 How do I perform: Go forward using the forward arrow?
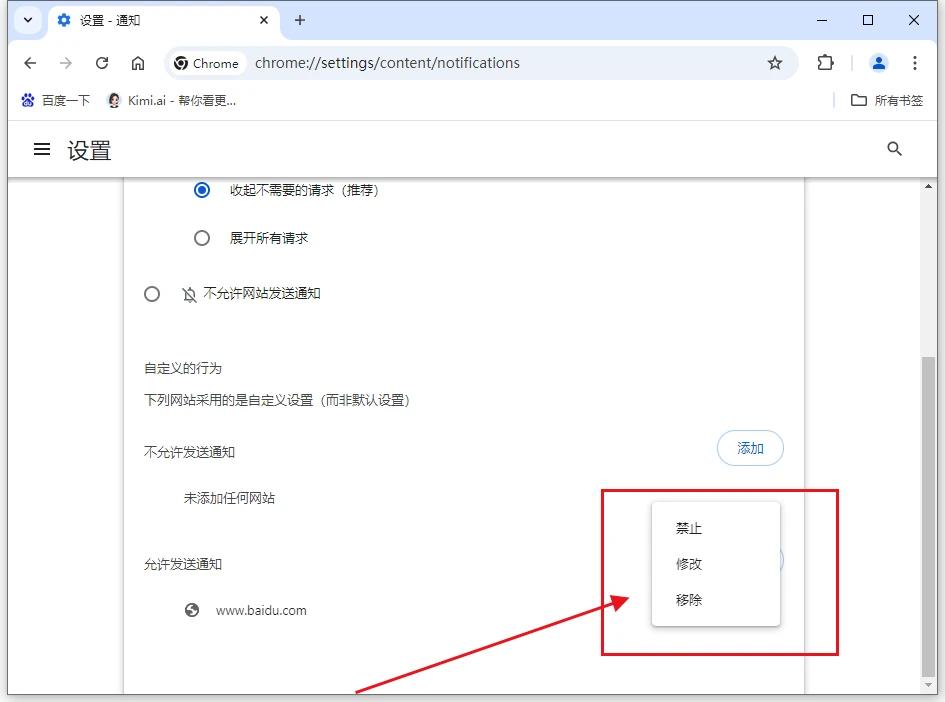tap(66, 63)
